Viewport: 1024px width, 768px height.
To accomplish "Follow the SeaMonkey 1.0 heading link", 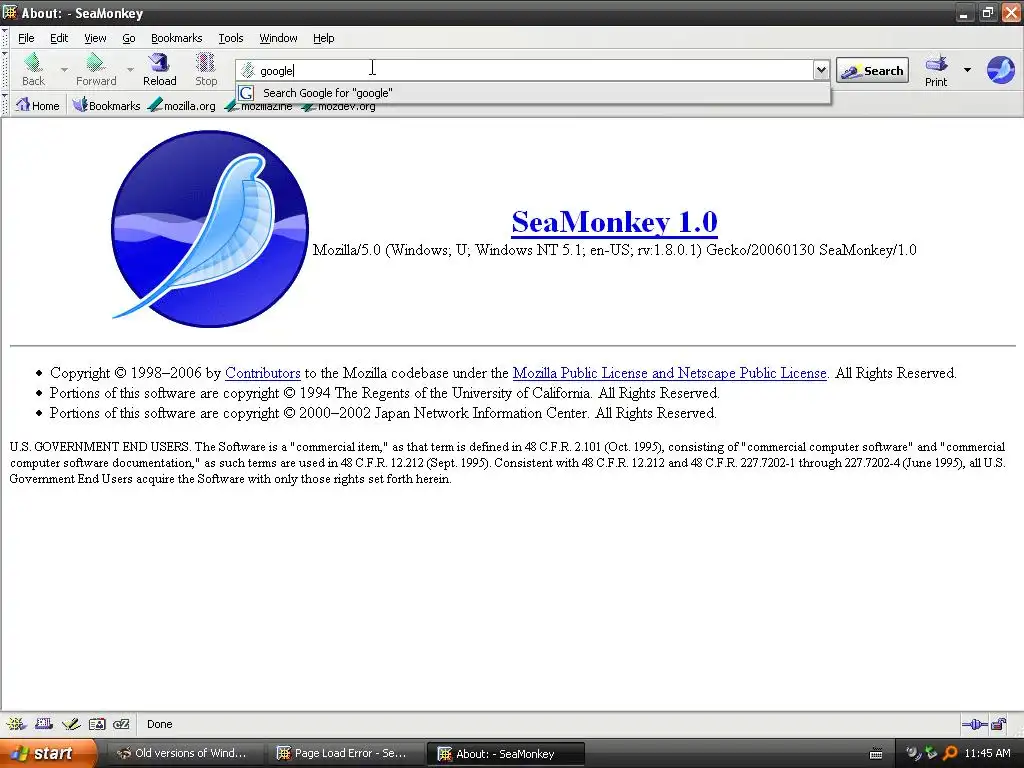I will pyautogui.click(x=615, y=221).
